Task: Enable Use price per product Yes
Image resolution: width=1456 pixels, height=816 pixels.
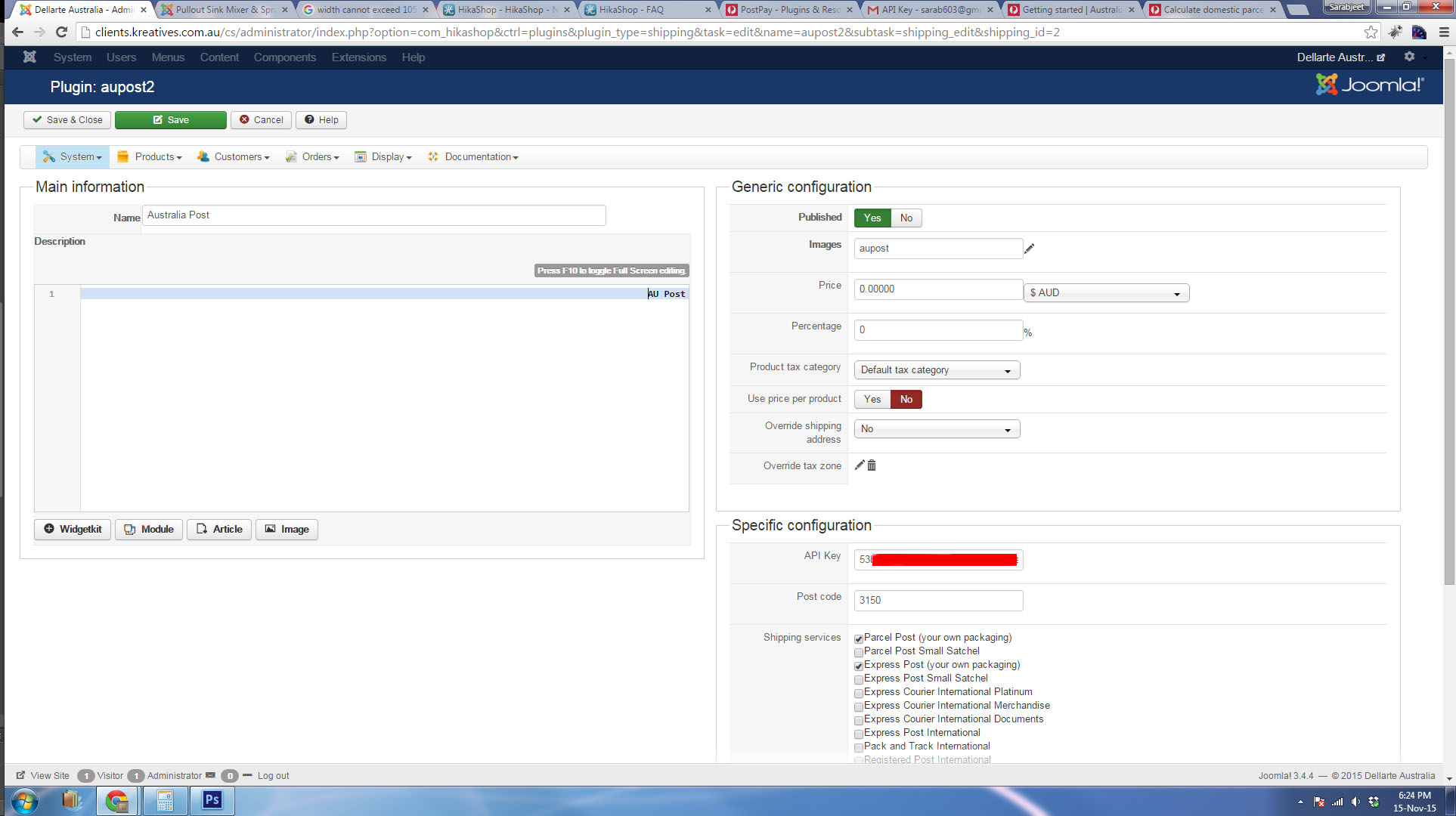Action: click(872, 399)
